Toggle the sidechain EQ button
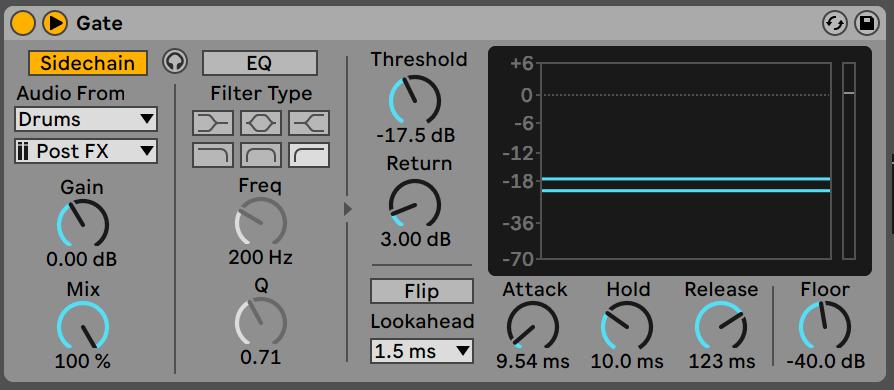Viewport: 894px width, 390px height. (259, 63)
